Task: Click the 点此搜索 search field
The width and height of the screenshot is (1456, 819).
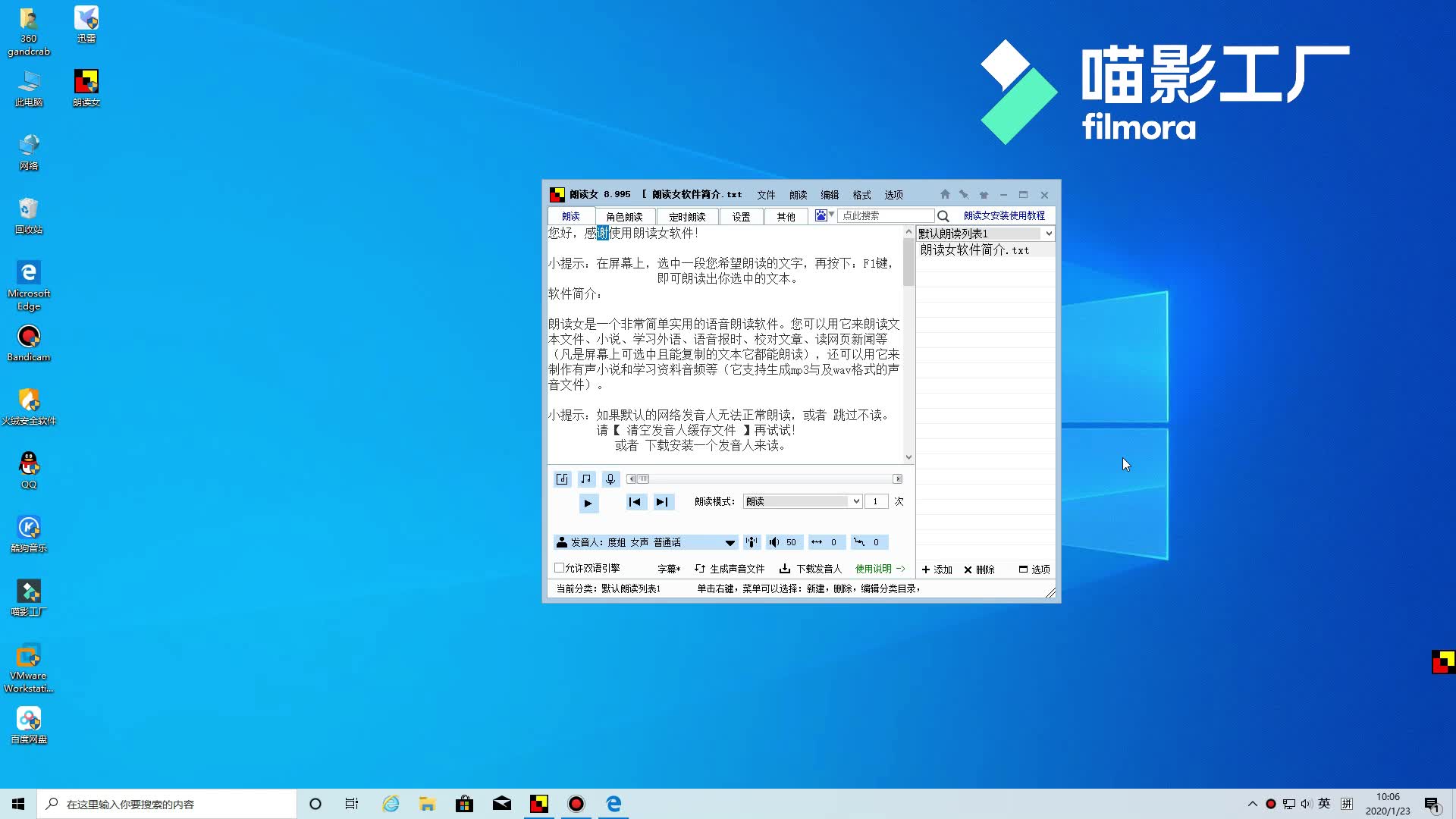Action: click(886, 215)
